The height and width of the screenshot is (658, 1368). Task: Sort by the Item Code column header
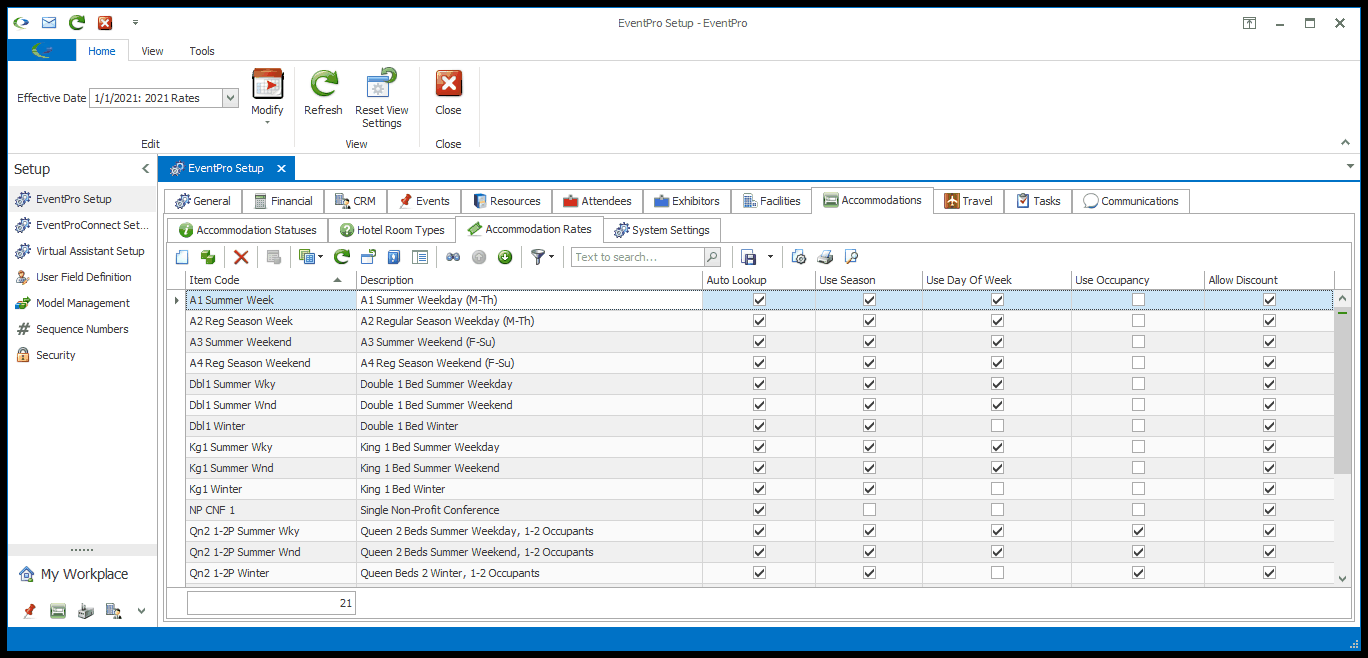click(271, 280)
